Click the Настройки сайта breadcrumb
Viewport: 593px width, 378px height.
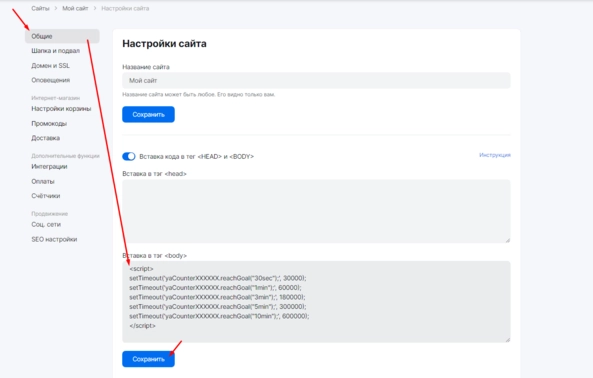pos(125,8)
